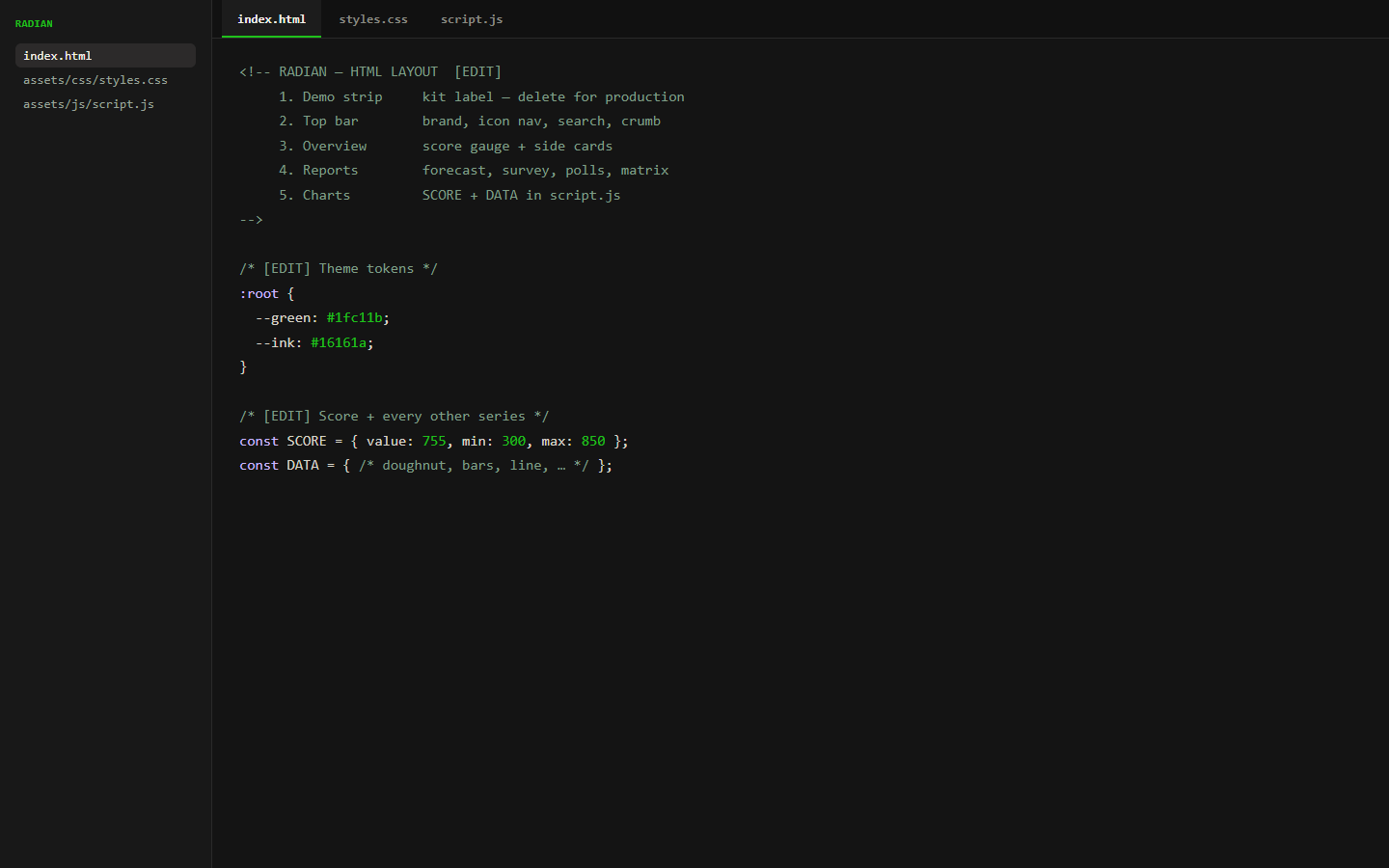1389x868 pixels.
Task: Click the '[EDIT] Theme tokens' comment
Action: tap(339, 268)
